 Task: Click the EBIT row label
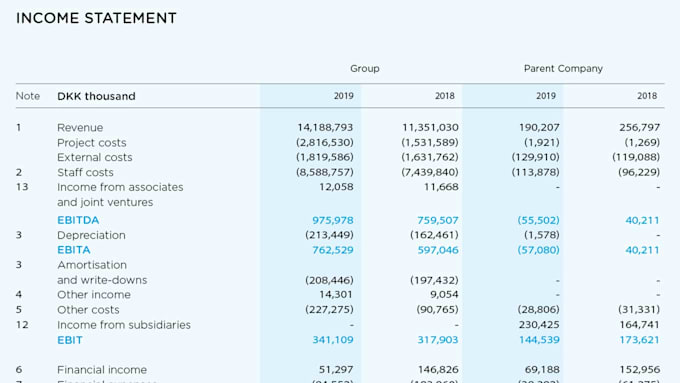[70, 340]
